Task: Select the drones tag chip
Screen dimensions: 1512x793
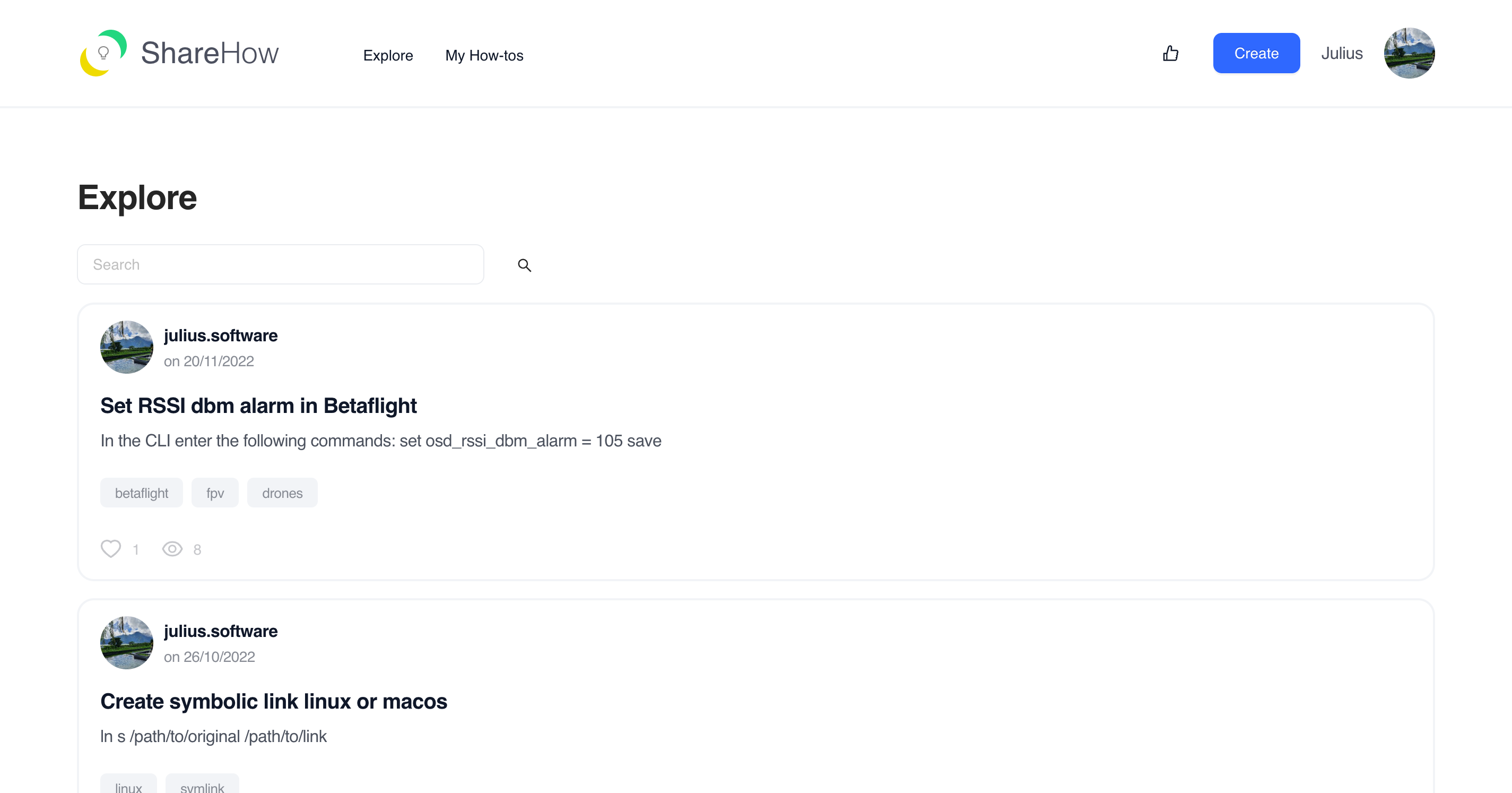Action: [282, 493]
